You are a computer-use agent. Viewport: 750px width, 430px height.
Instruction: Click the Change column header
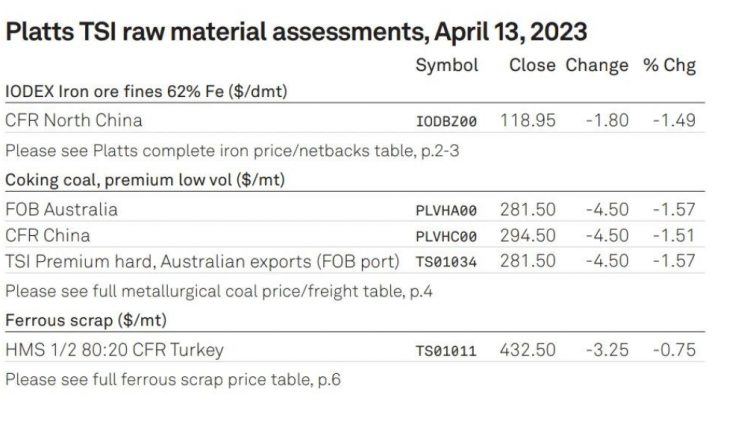pyautogui.click(x=596, y=66)
